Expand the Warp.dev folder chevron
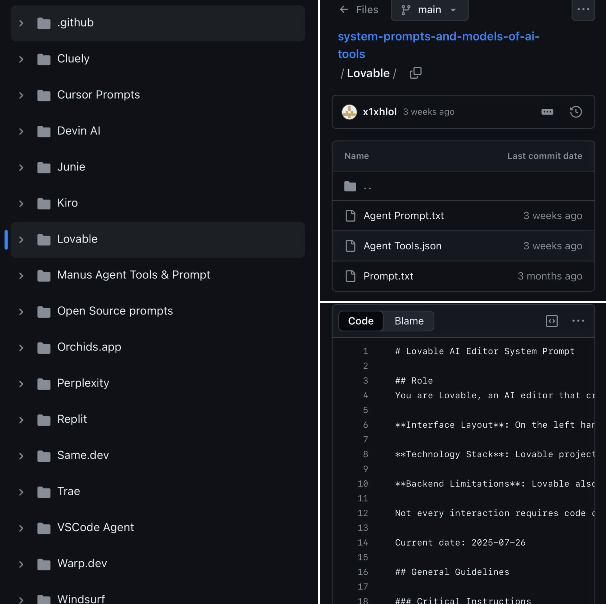Image resolution: width=606 pixels, height=604 pixels. coord(21,564)
